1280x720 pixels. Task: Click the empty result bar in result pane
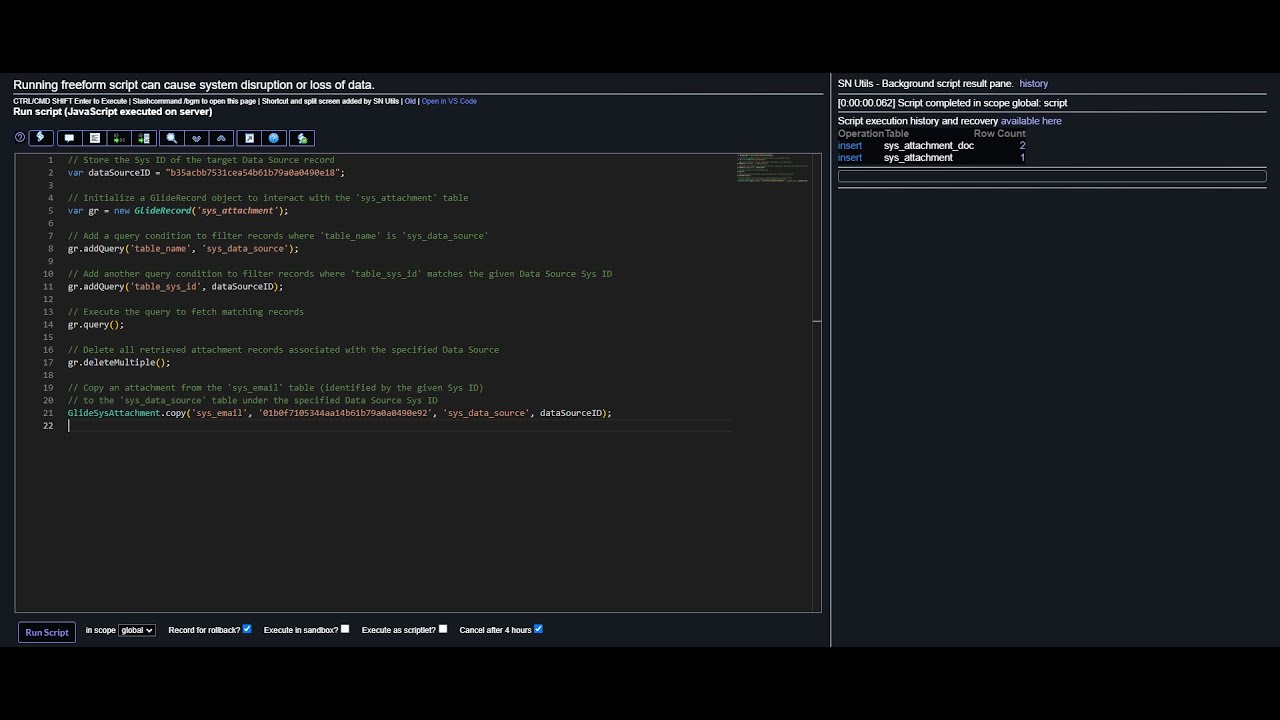(1052, 176)
